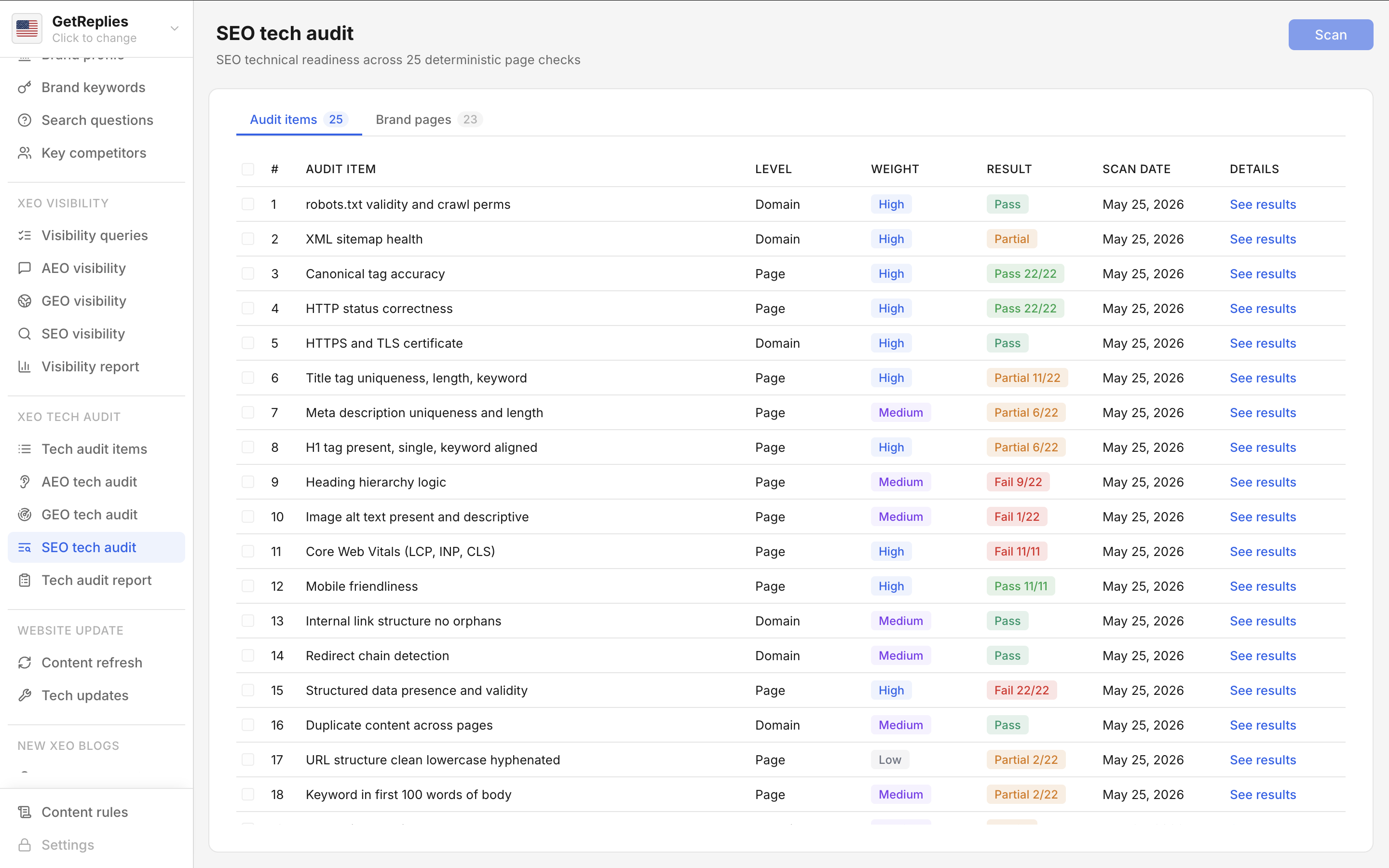Click 'Internal link structure no orphans' text
This screenshot has width=1389, height=868.
click(403, 621)
